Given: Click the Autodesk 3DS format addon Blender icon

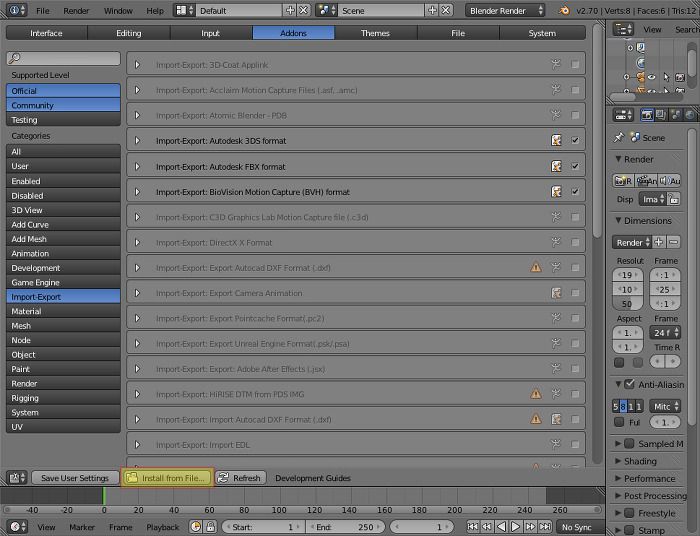Looking at the screenshot, I should click(x=556, y=140).
